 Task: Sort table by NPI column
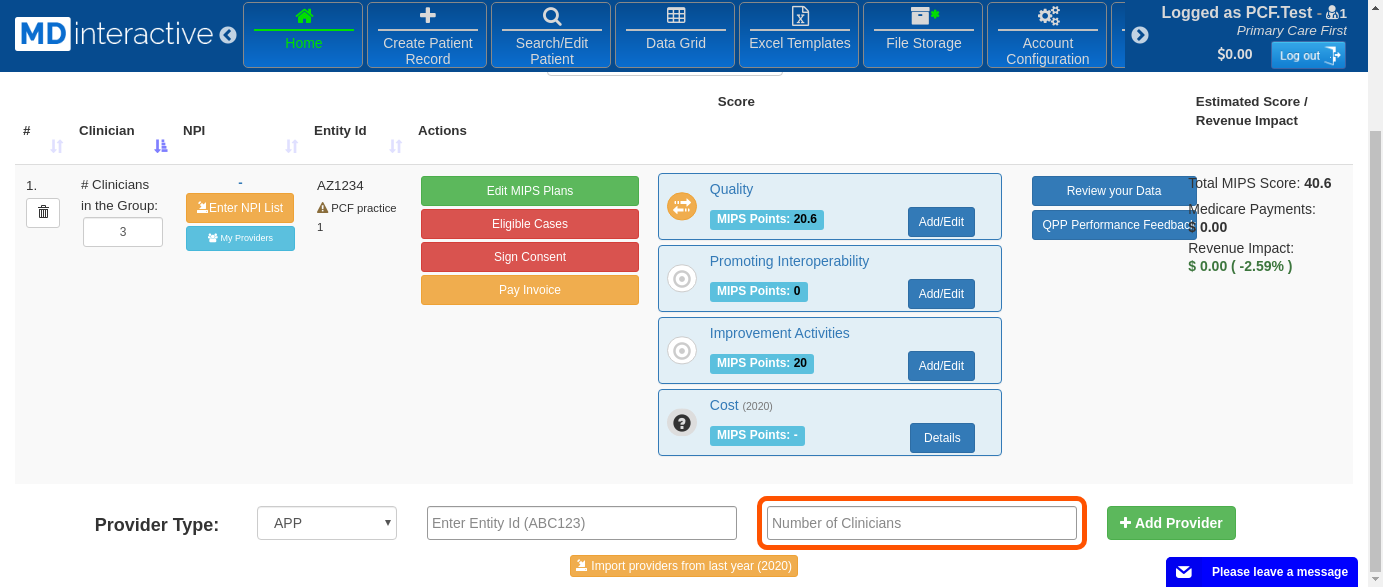291,146
